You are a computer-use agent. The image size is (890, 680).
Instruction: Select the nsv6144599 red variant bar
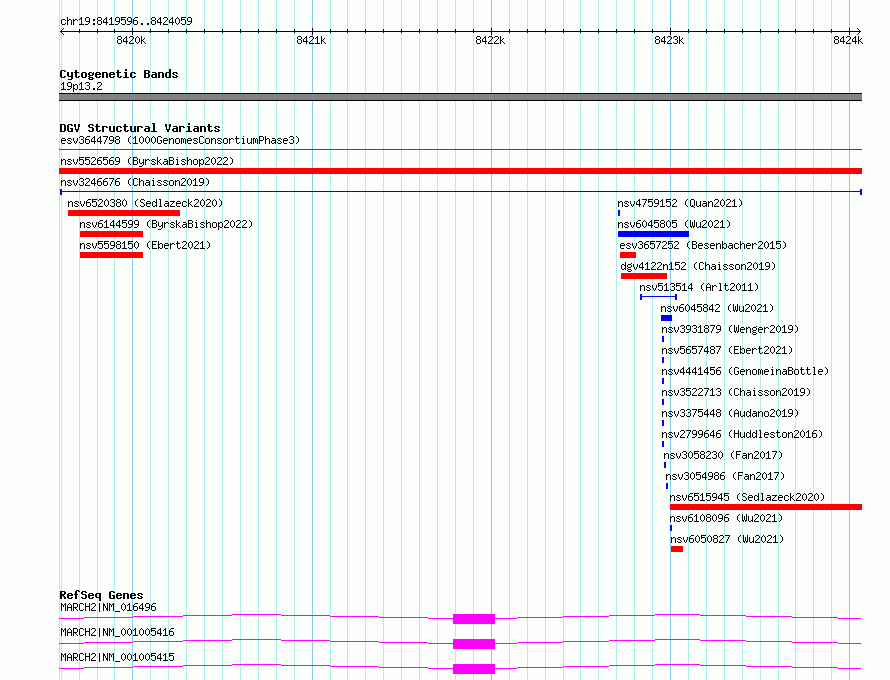pos(111,234)
